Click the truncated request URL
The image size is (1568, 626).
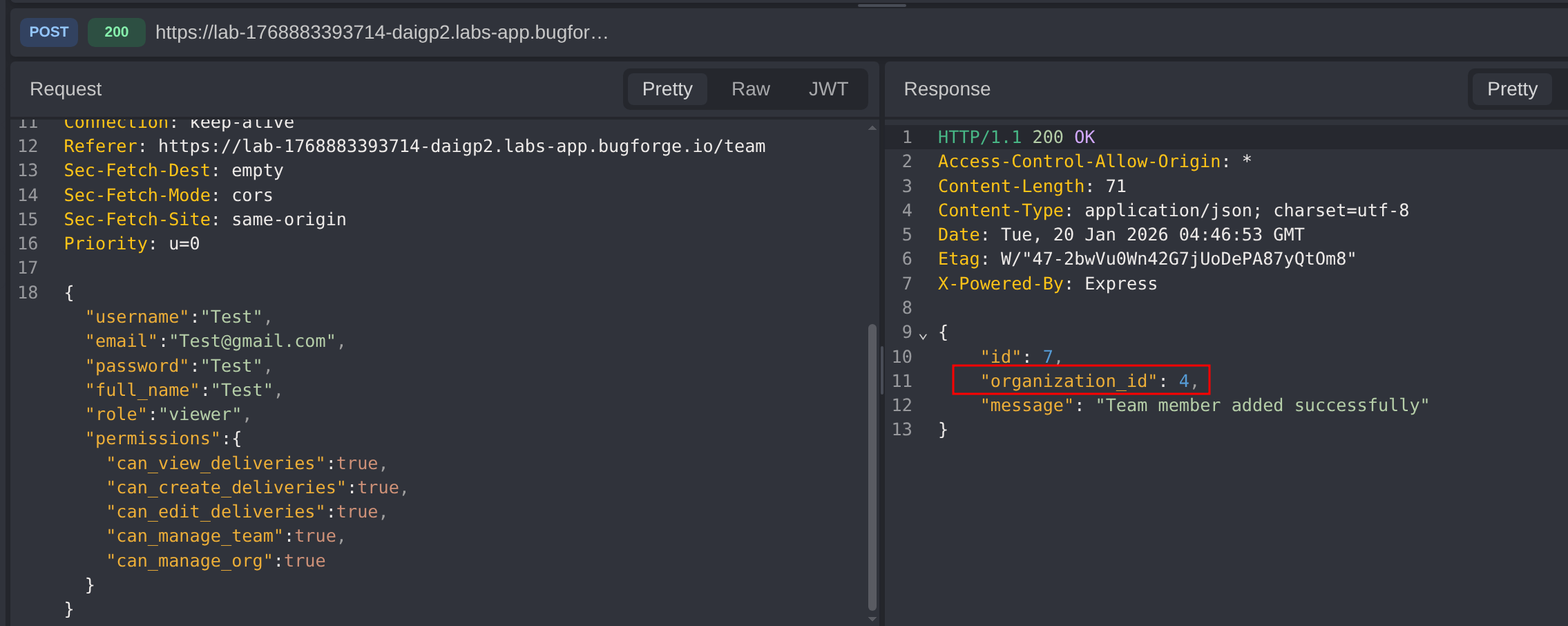(381, 32)
